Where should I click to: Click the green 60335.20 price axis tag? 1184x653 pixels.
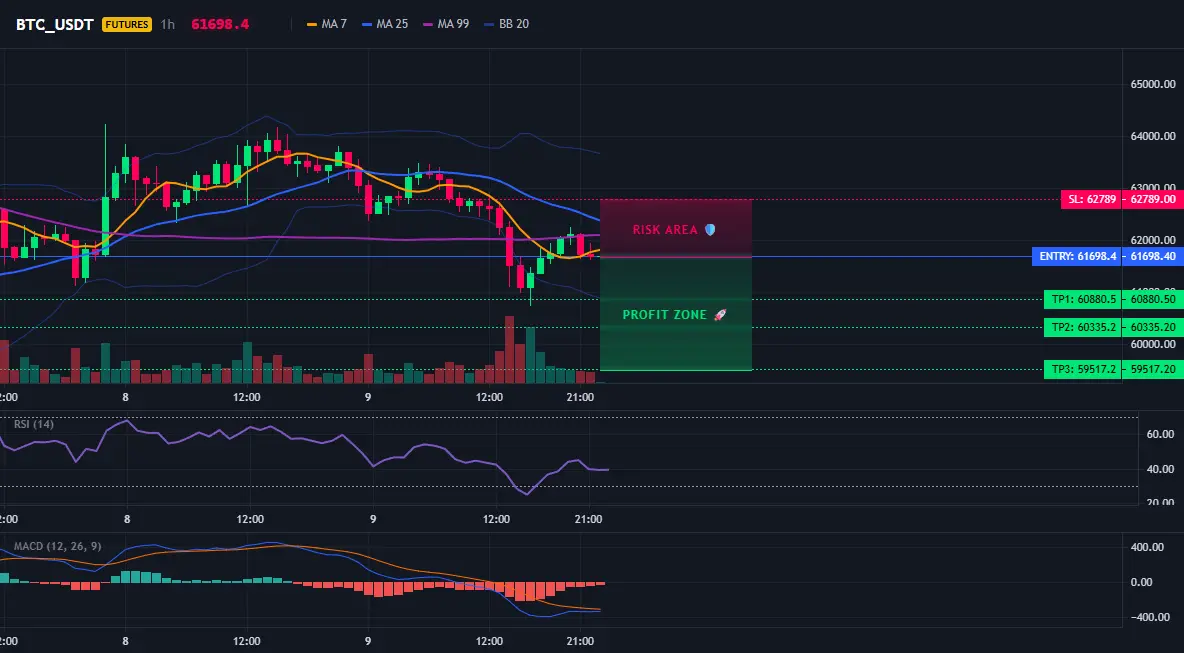(1152, 327)
